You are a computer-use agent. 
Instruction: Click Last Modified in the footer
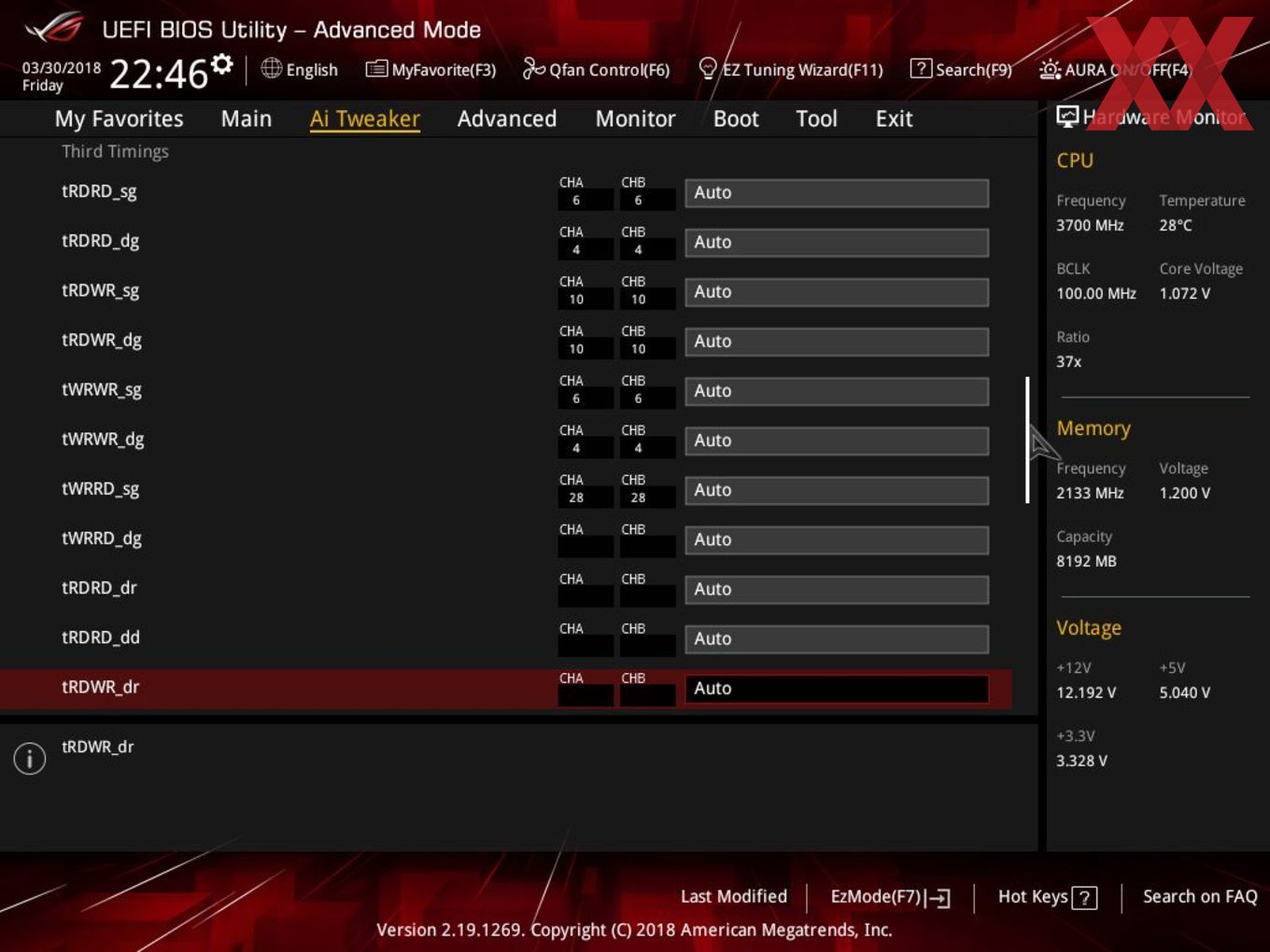734,897
